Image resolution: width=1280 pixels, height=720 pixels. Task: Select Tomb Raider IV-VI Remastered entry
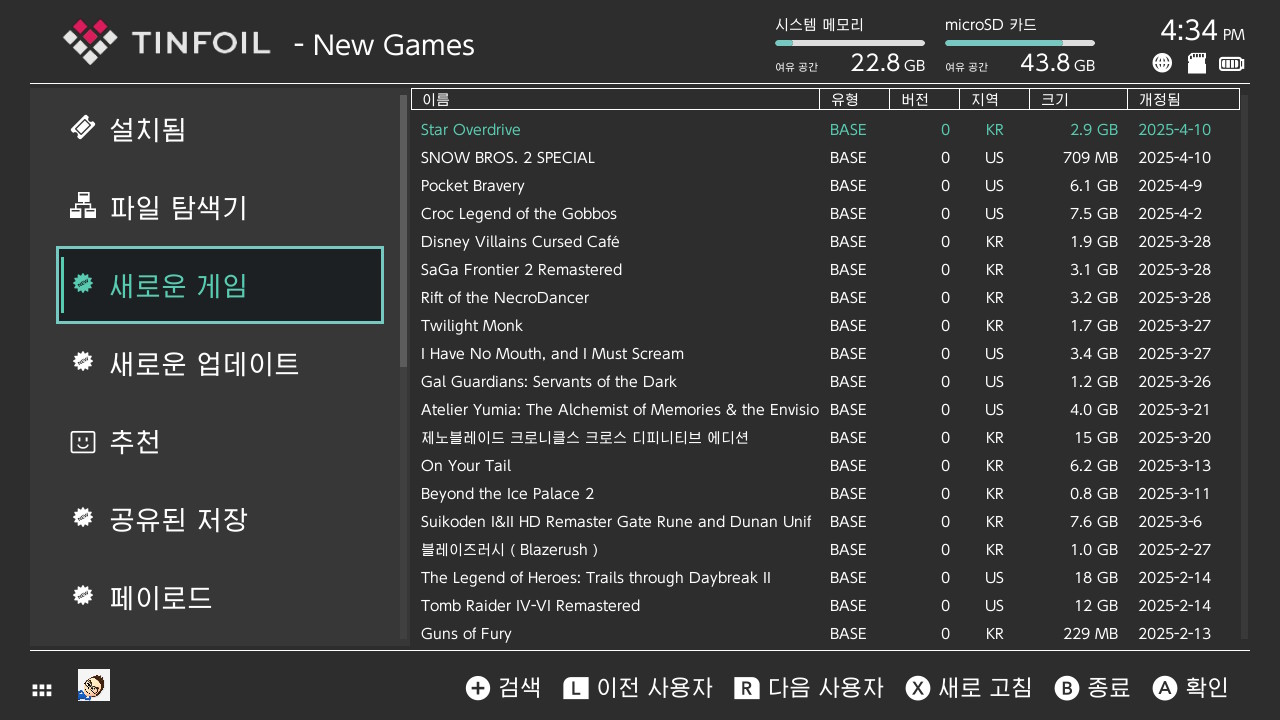[826, 605]
